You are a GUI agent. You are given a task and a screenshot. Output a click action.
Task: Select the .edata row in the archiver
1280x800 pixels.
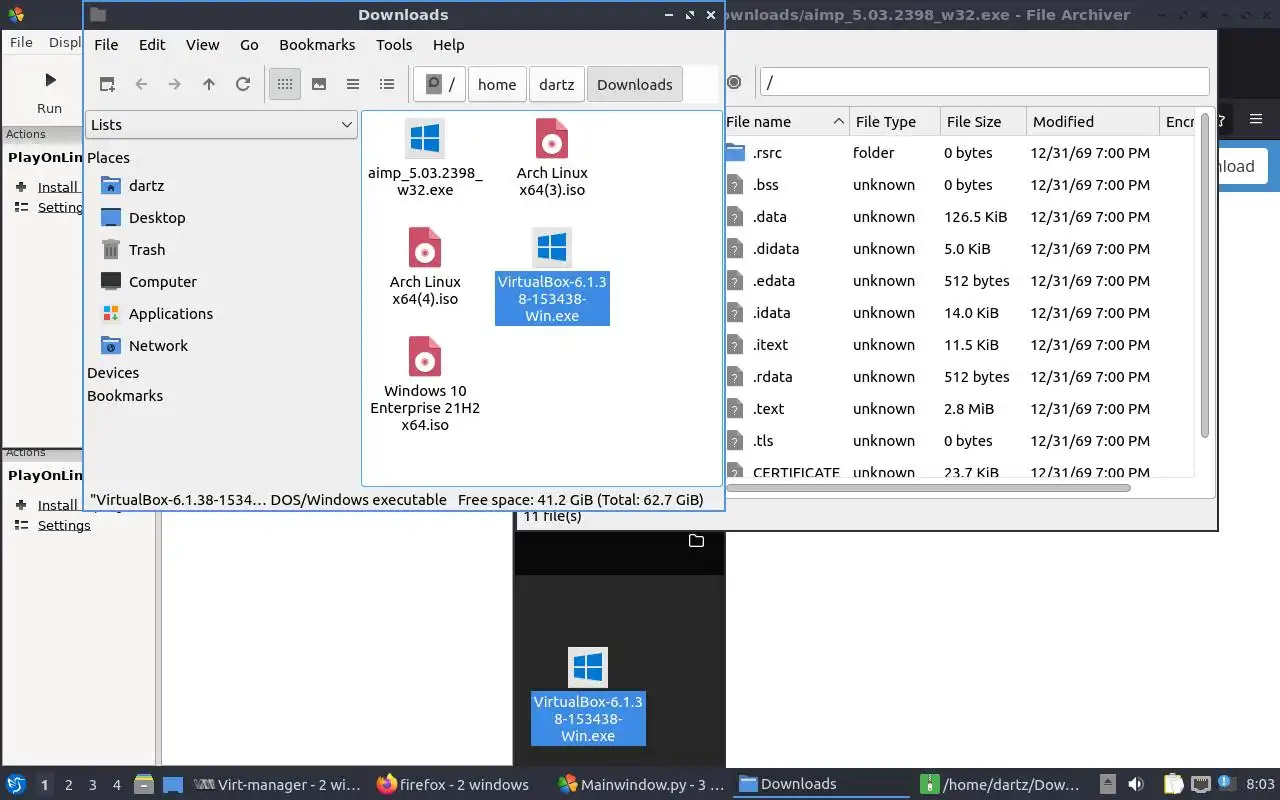(960, 281)
